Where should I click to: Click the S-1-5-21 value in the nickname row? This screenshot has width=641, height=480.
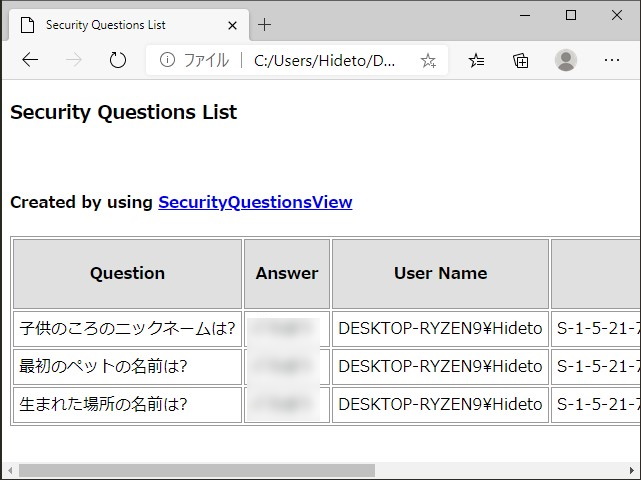tap(598, 328)
